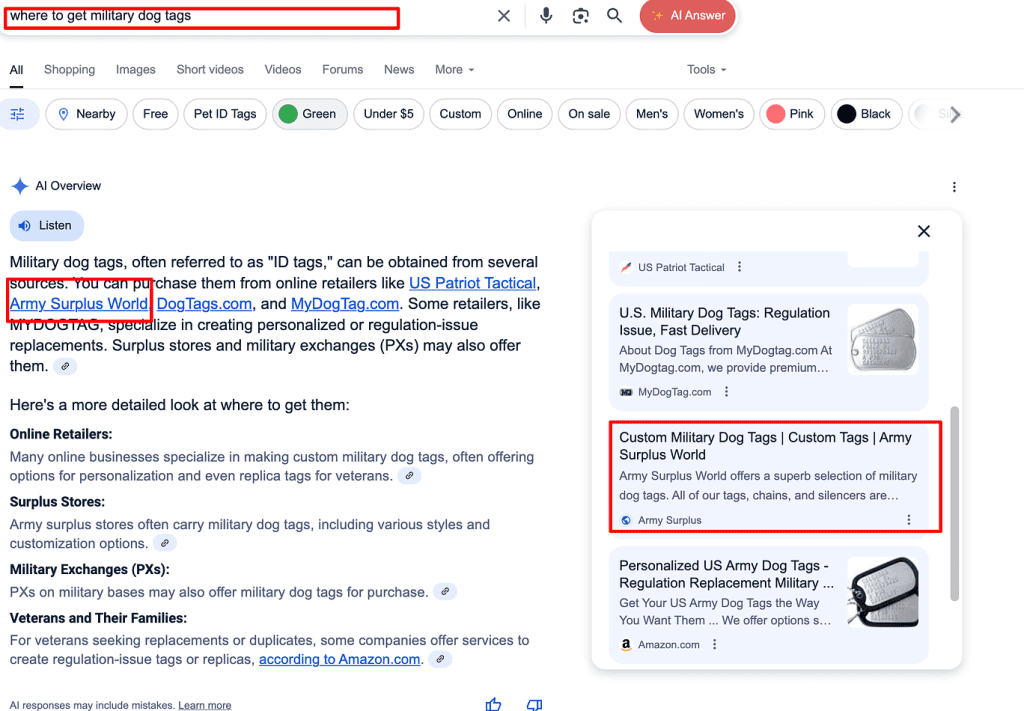Toggle the Custom filter chip
Image resolution: width=1024 pixels, height=711 pixels.
pos(460,114)
